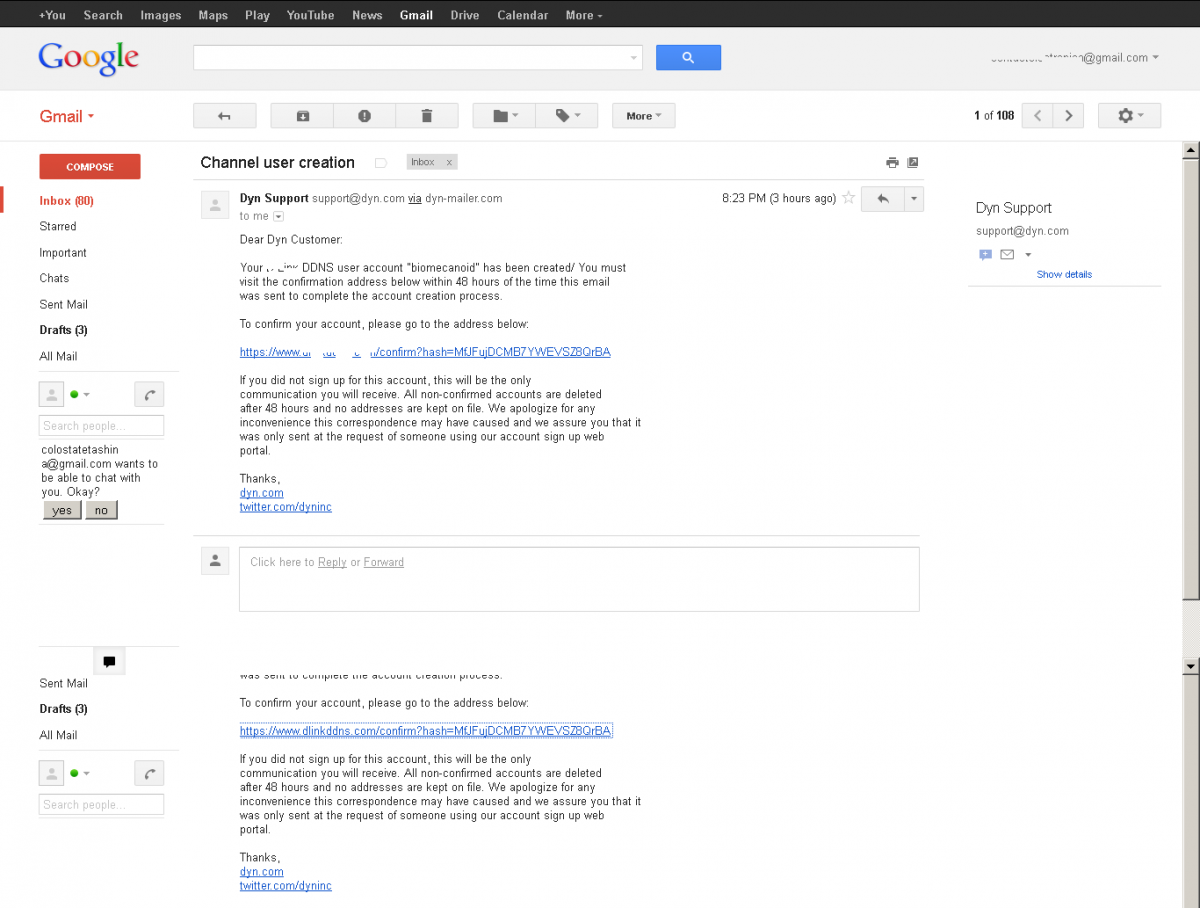Click the Google logo

click(88, 58)
